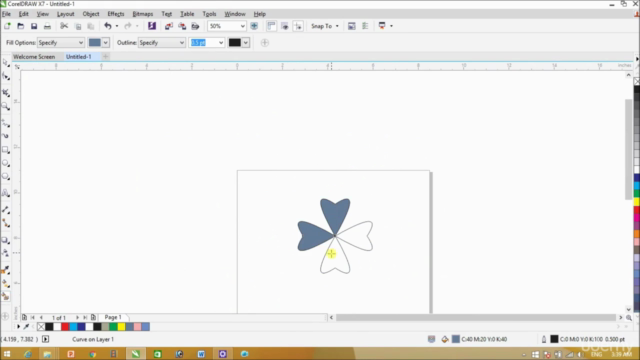Open the File menu
This screenshot has width=640, height=360.
pyautogui.click(x=6, y=14)
